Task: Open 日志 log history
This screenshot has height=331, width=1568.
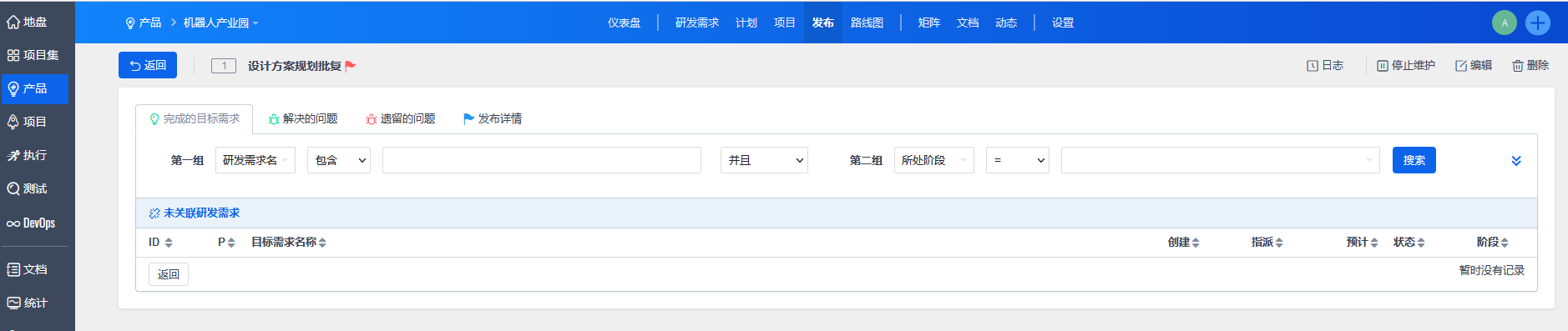Action: click(x=1325, y=65)
